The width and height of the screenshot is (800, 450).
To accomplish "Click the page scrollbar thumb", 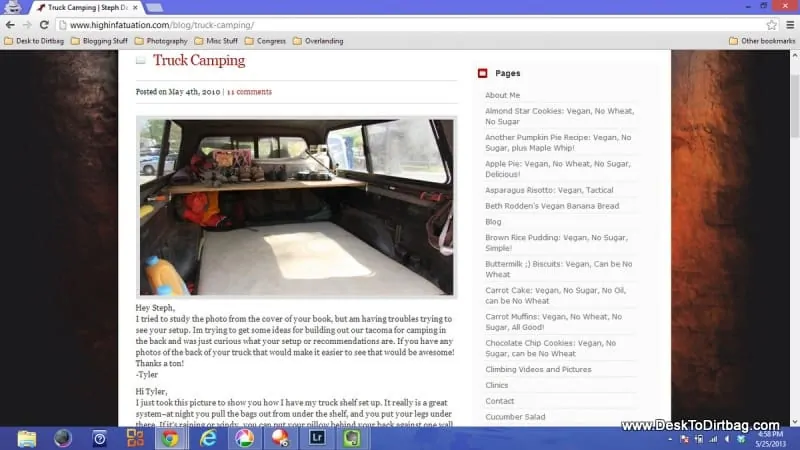I will tap(795, 106).
